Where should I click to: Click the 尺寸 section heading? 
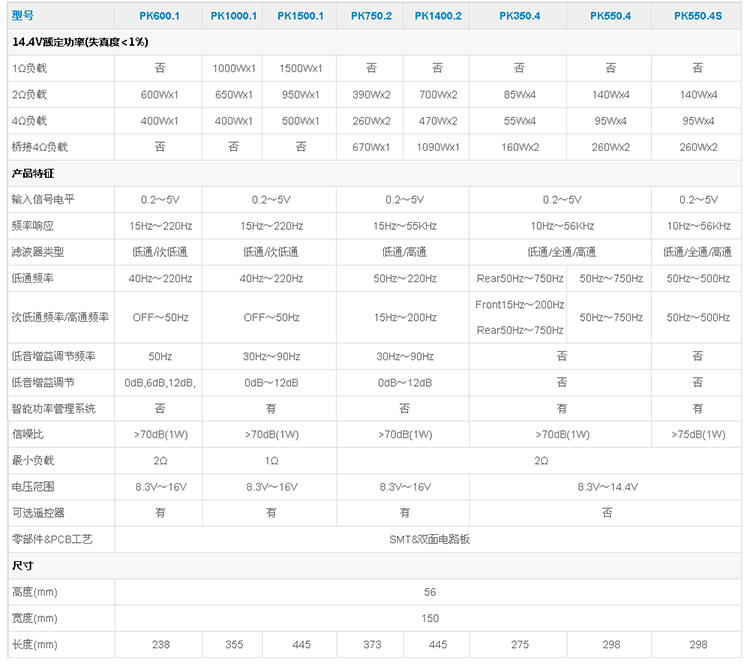click(22, 566)
